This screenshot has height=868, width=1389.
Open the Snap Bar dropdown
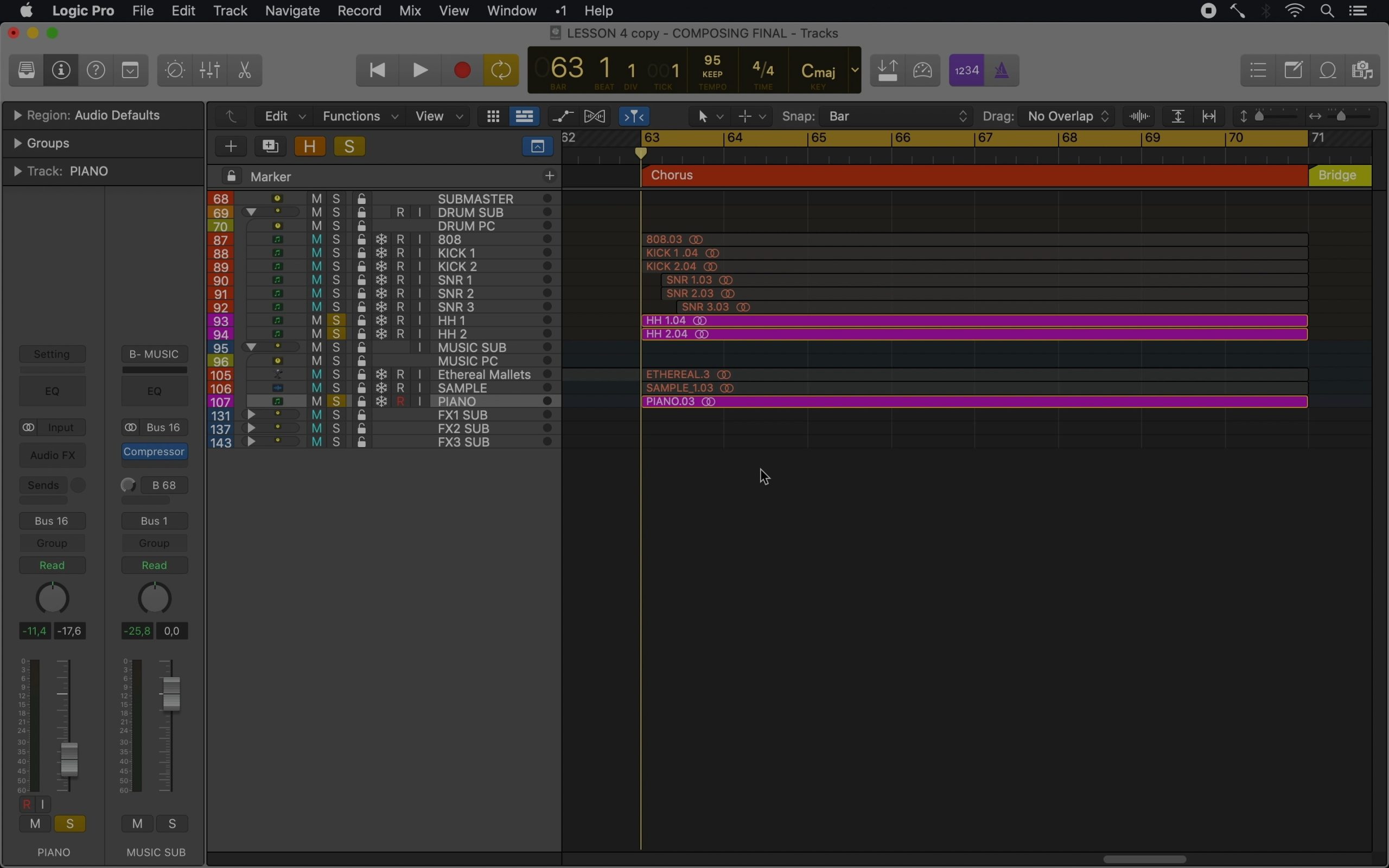897,117
